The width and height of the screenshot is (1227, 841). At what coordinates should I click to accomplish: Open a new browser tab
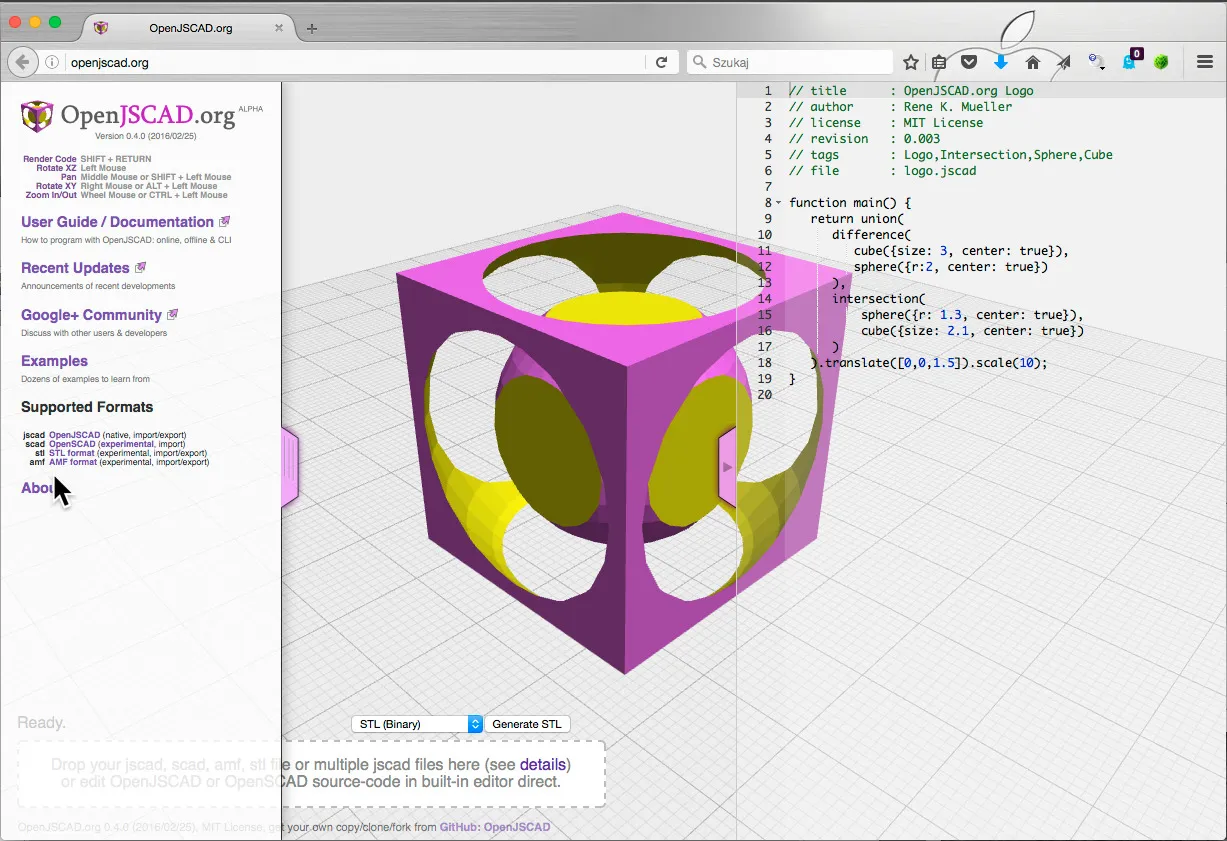coord(311,29)
